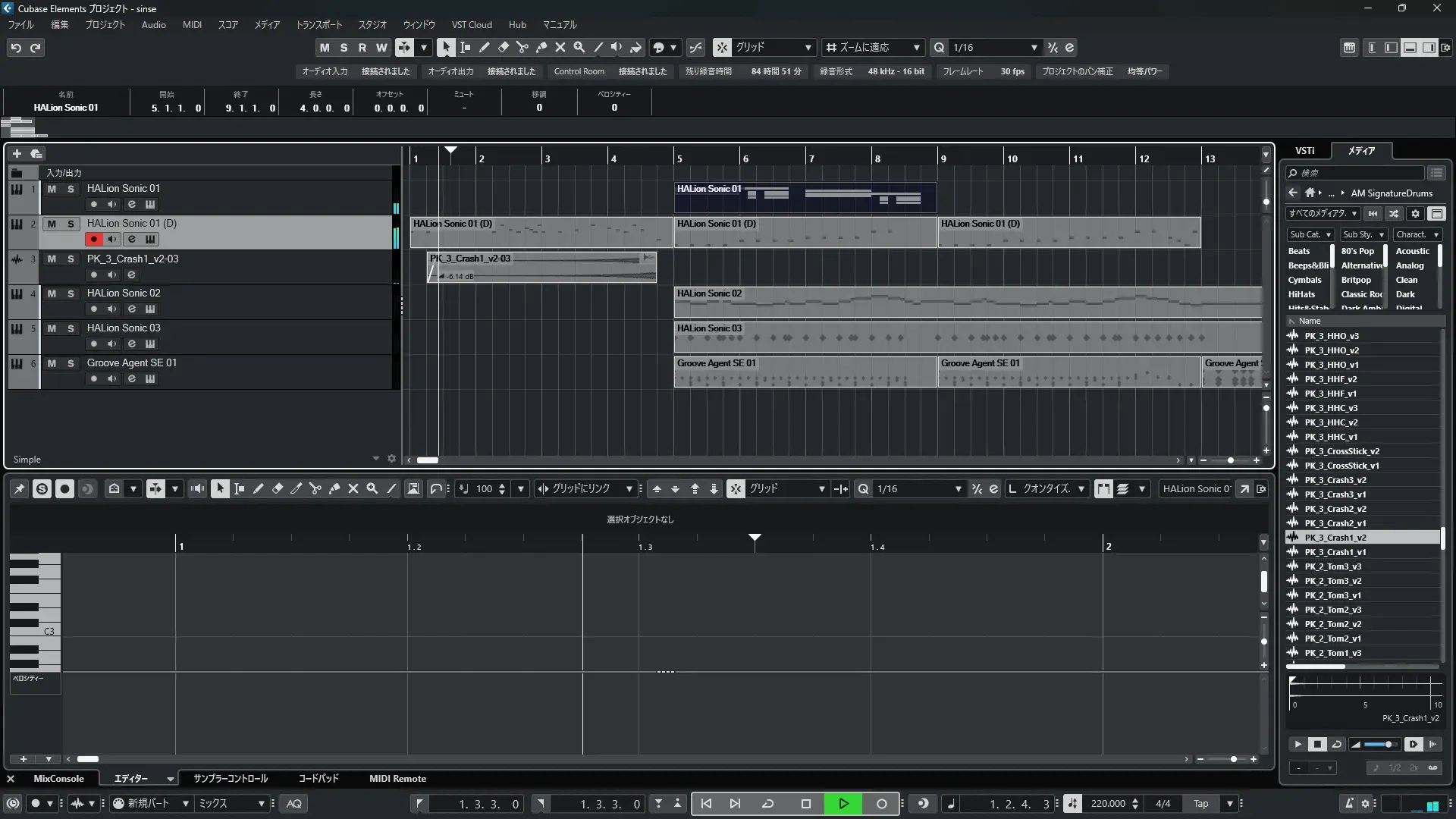Click the Tap tempo button

(1200, 803)
